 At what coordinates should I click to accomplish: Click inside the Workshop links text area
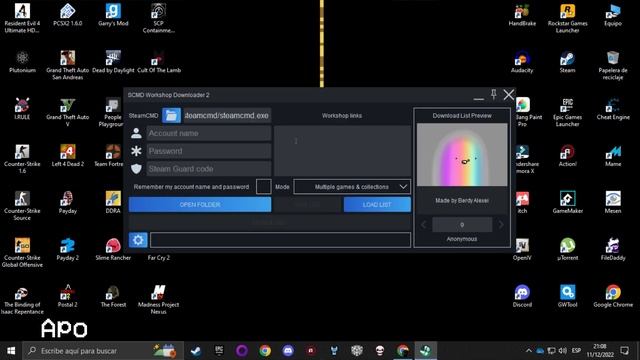tap(342, 151)
